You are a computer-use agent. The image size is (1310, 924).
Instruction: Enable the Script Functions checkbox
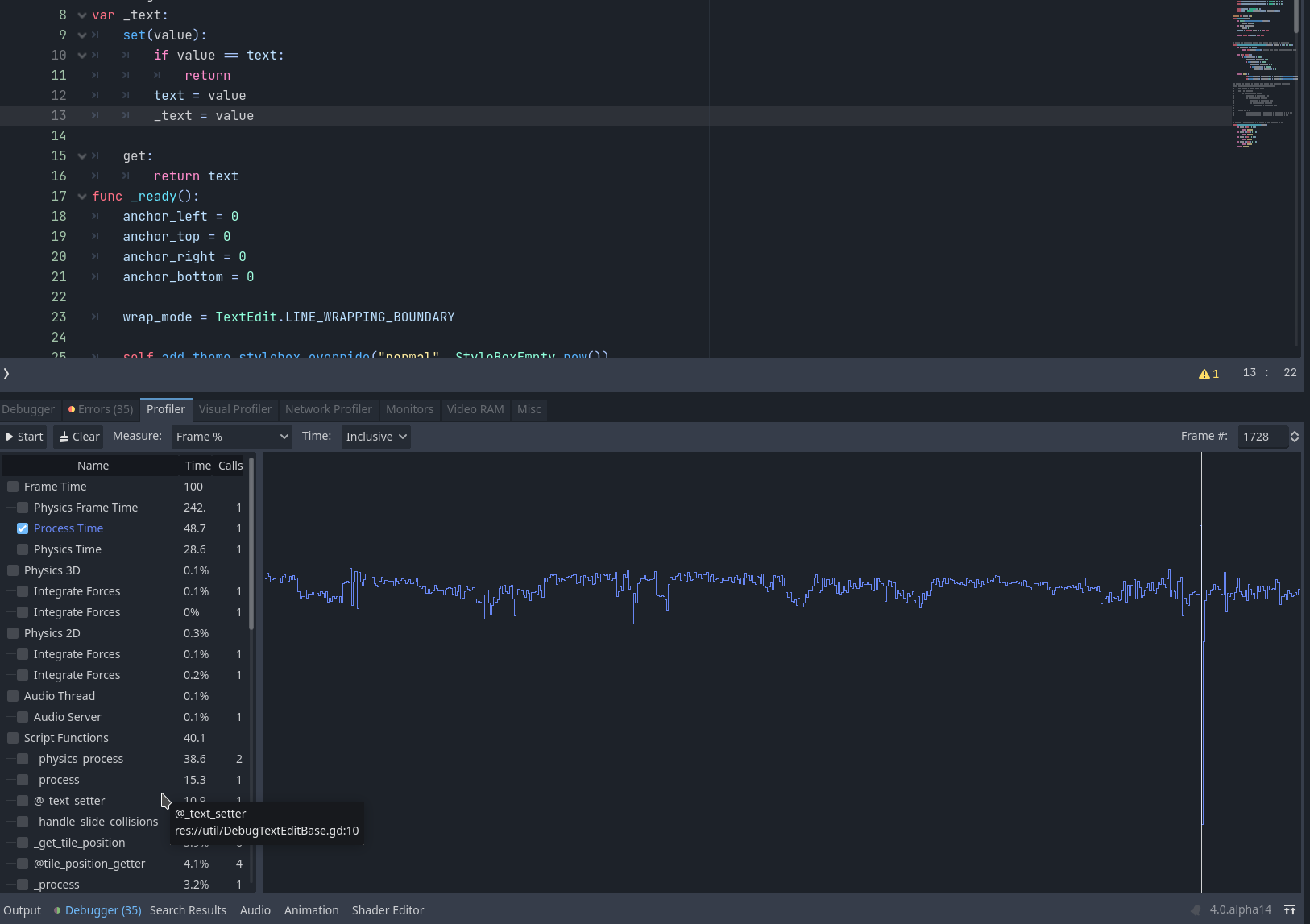tap(12, 737)
